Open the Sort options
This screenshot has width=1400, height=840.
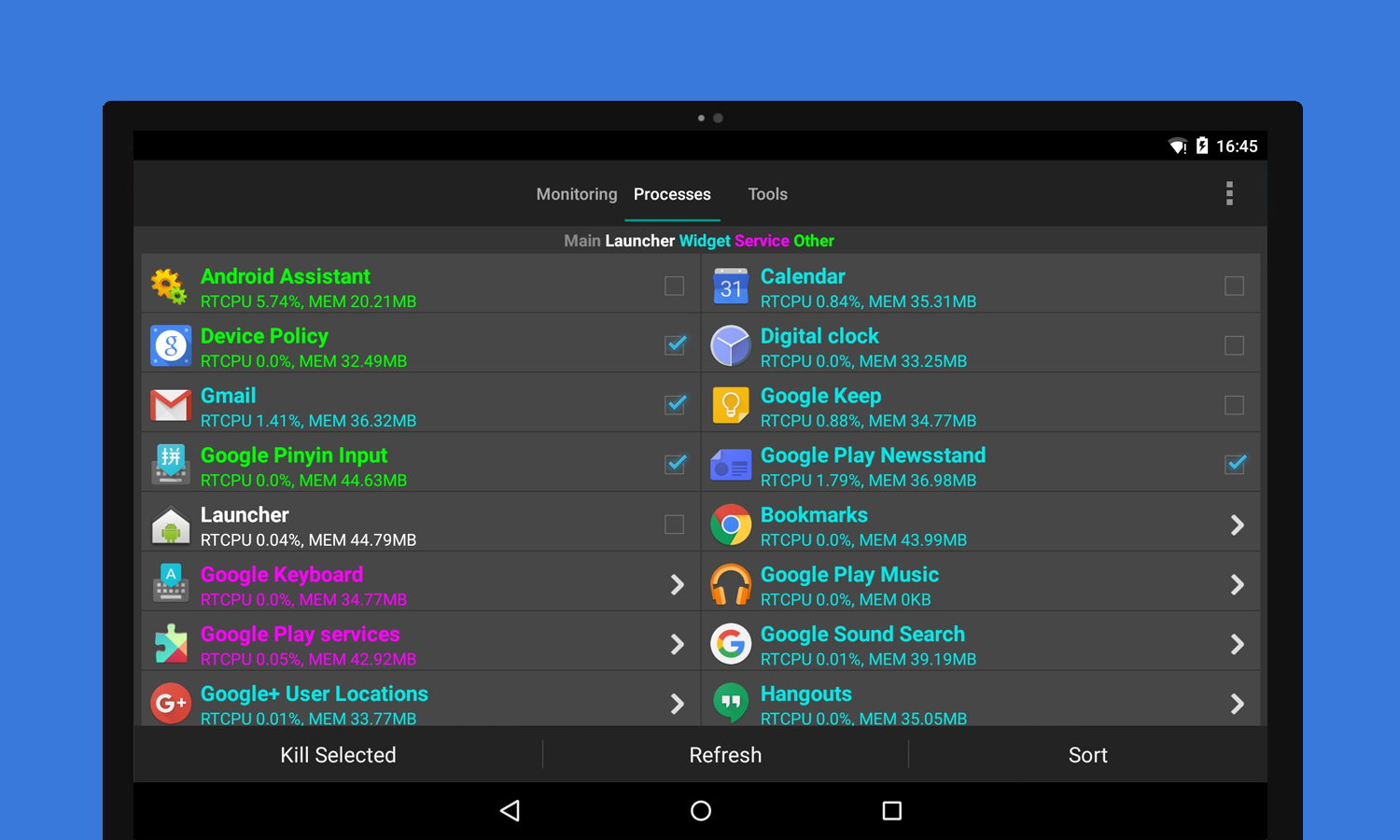tap(1088, 755)
